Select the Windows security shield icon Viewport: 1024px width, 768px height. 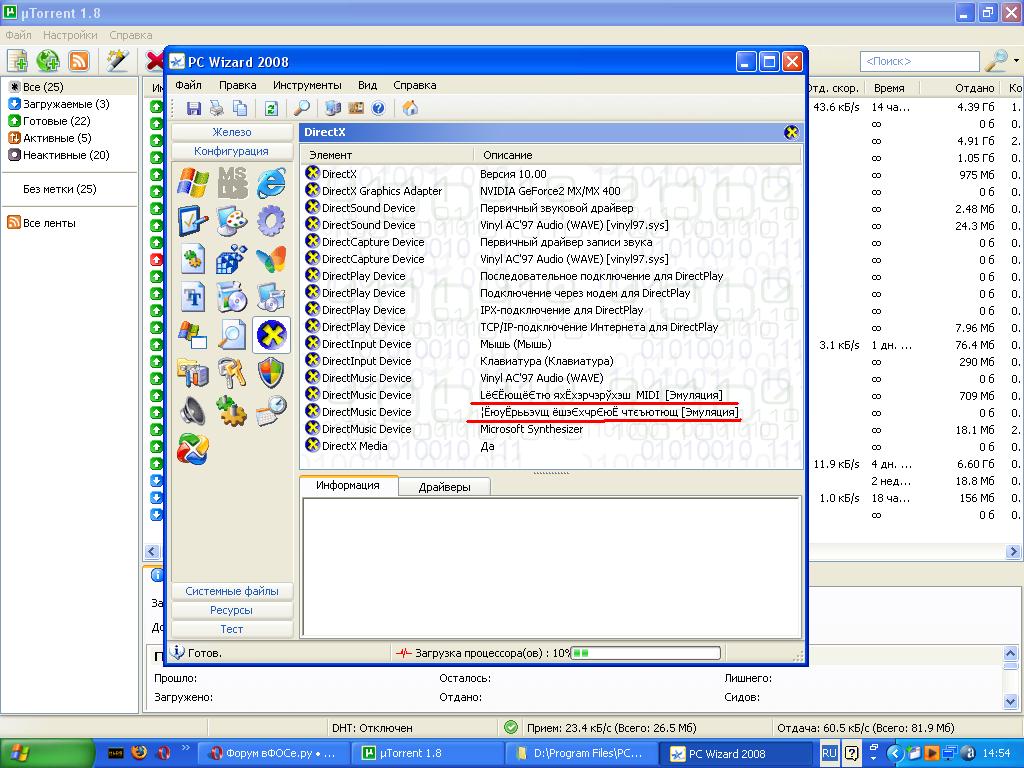pyautogui.click(x=271, y=372)
